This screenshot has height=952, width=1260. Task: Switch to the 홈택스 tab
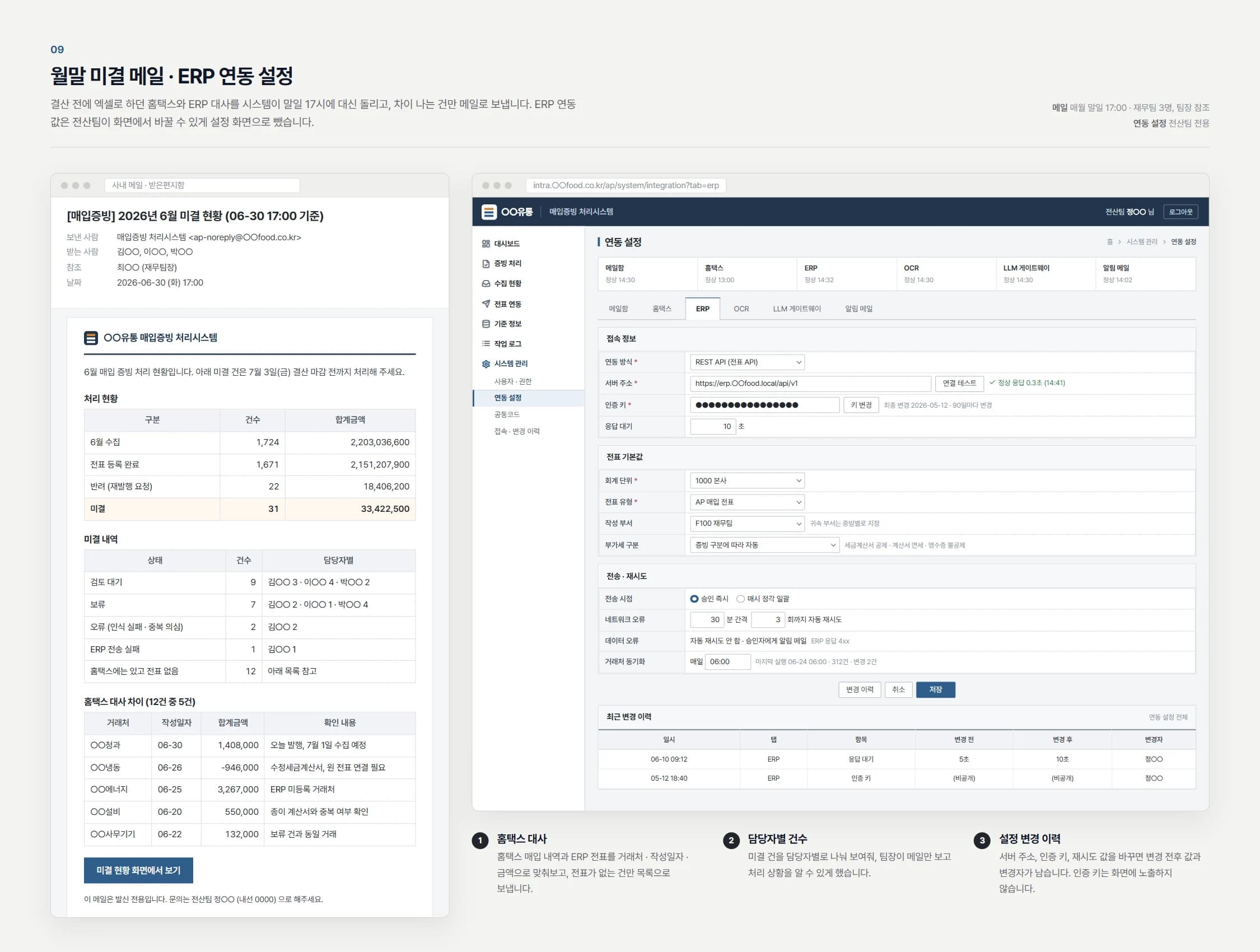point(662,309)
